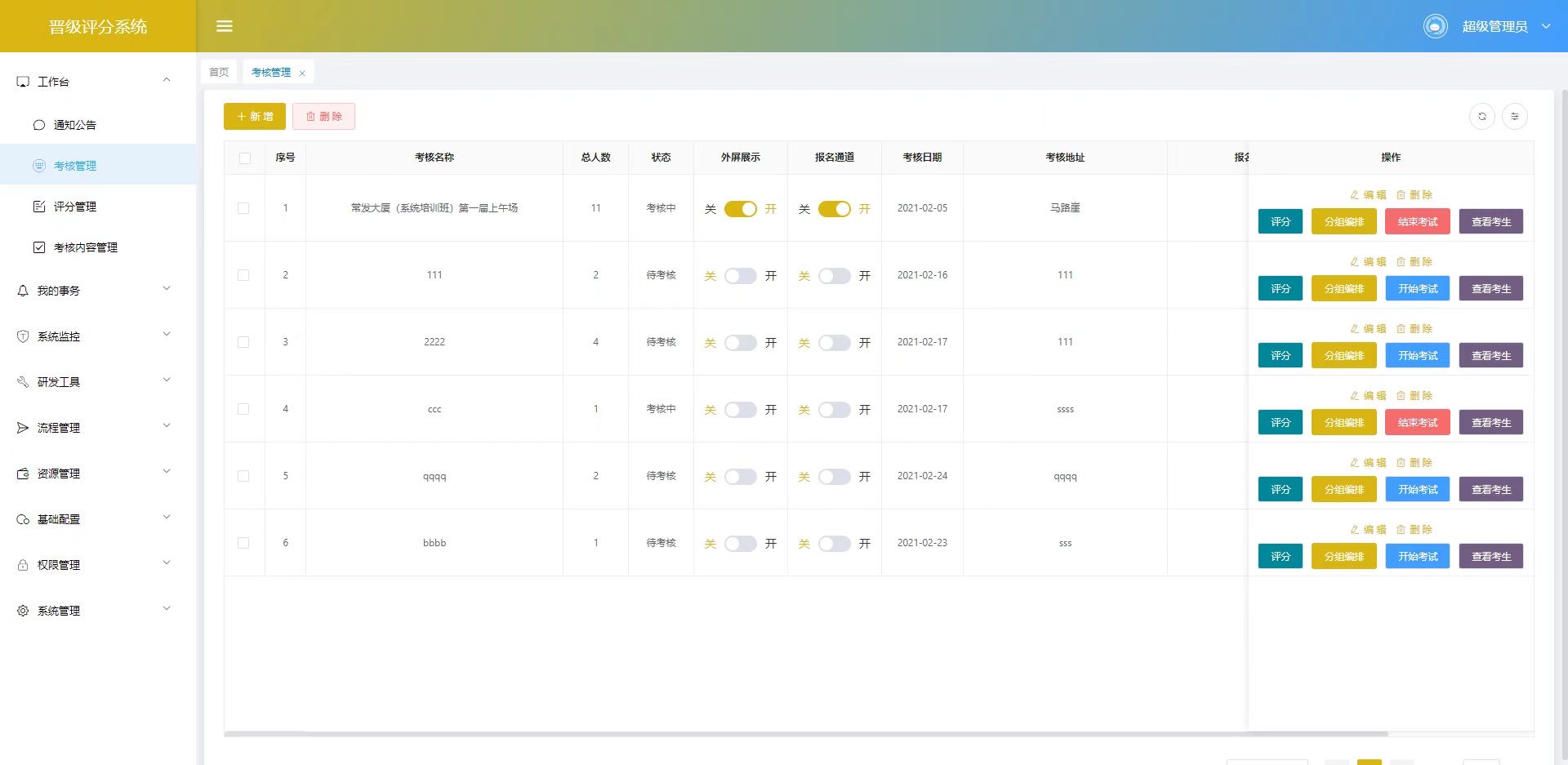This screenshot has width=1568, height=765.
Task: Click the refresh icon above the table
Action: [1481, 117]
